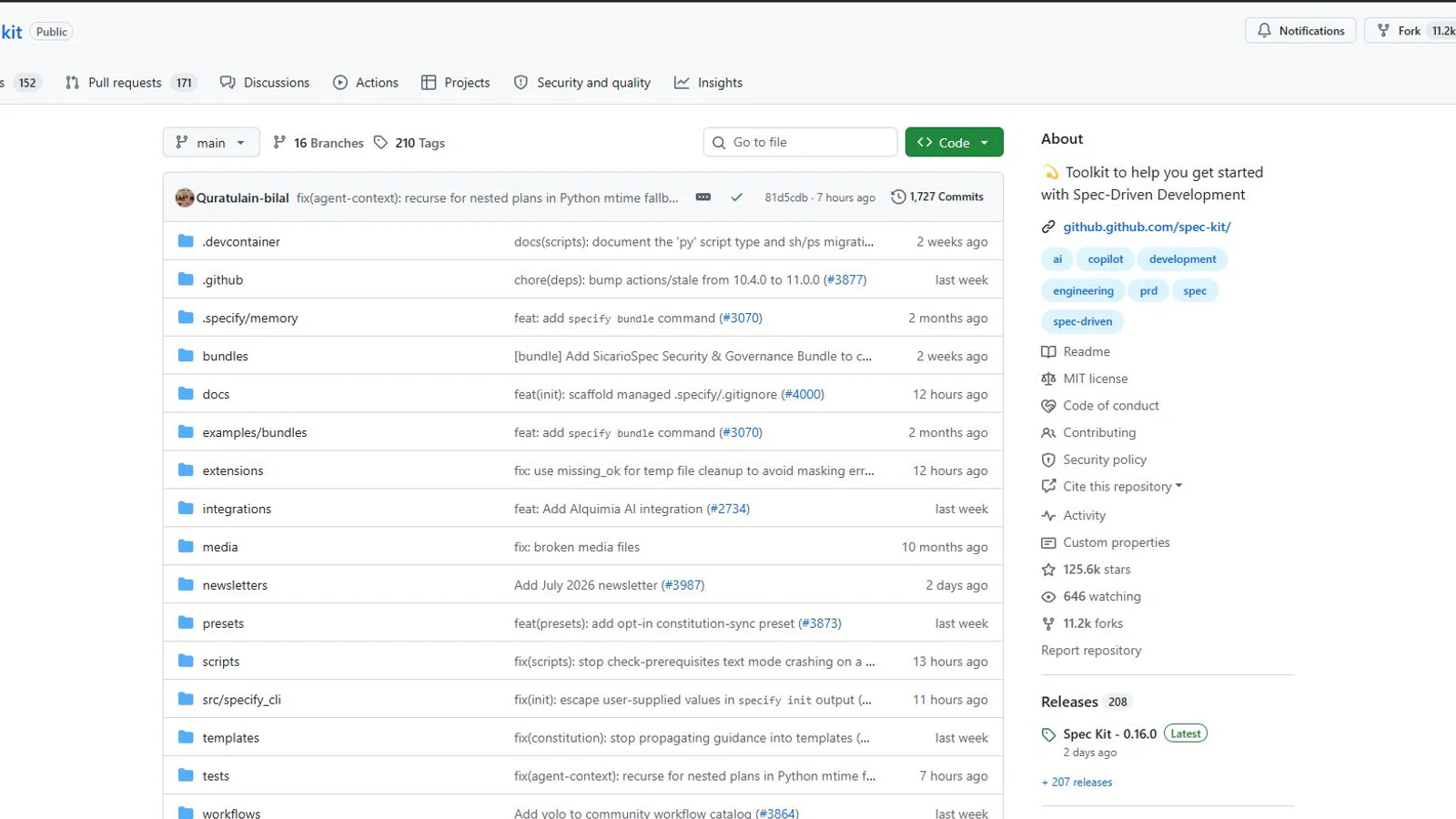Open the examples/bundles folder
Viewport: 1456px width, 819px height.
click(255, 433)
